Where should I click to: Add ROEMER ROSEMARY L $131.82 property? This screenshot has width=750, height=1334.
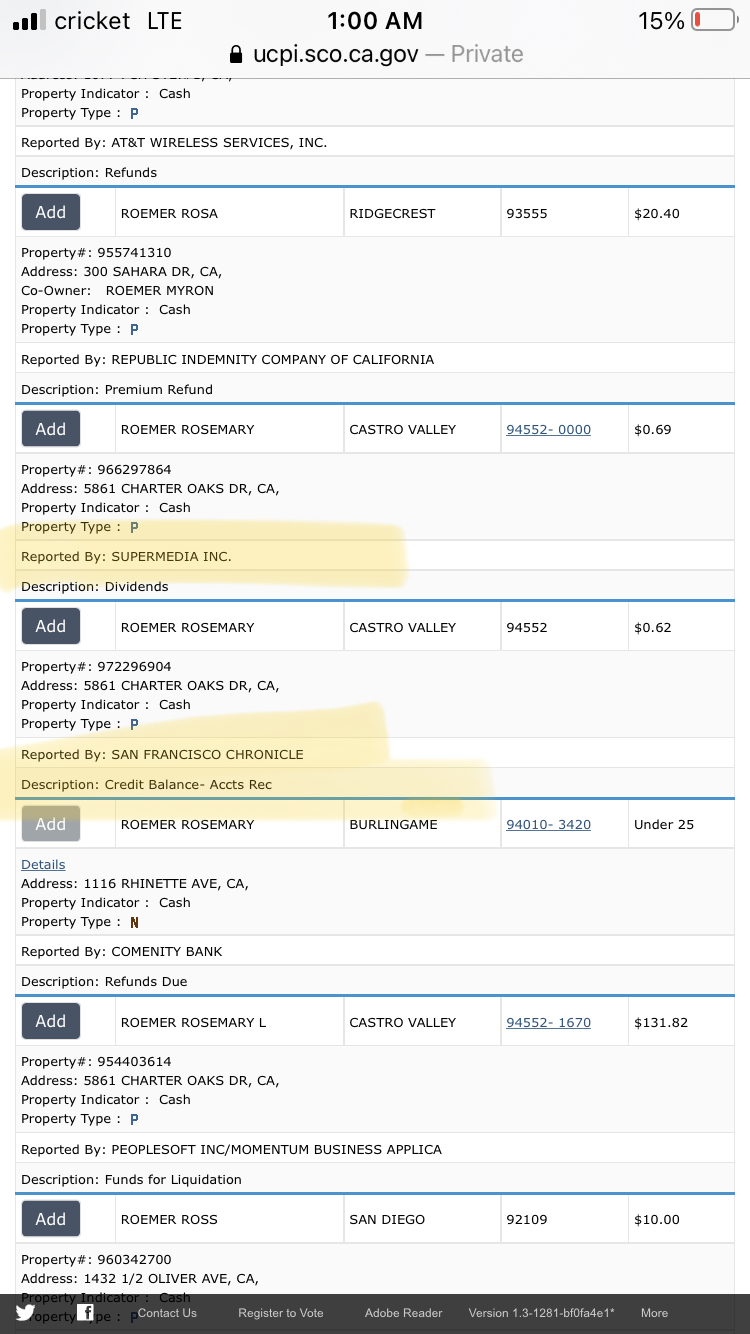pos(51,1021)
